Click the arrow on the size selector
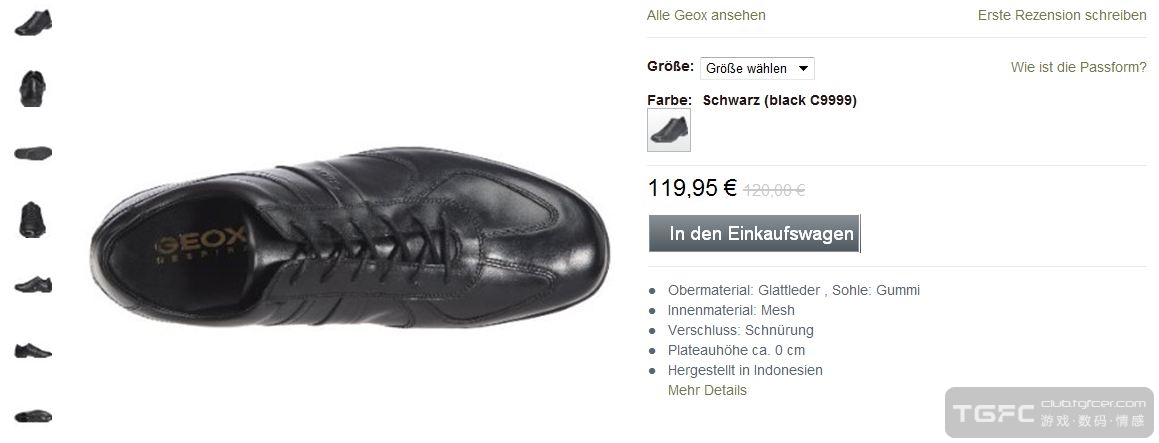The image size is (1159, 443). pyautogui.click(x=803, y=68)
